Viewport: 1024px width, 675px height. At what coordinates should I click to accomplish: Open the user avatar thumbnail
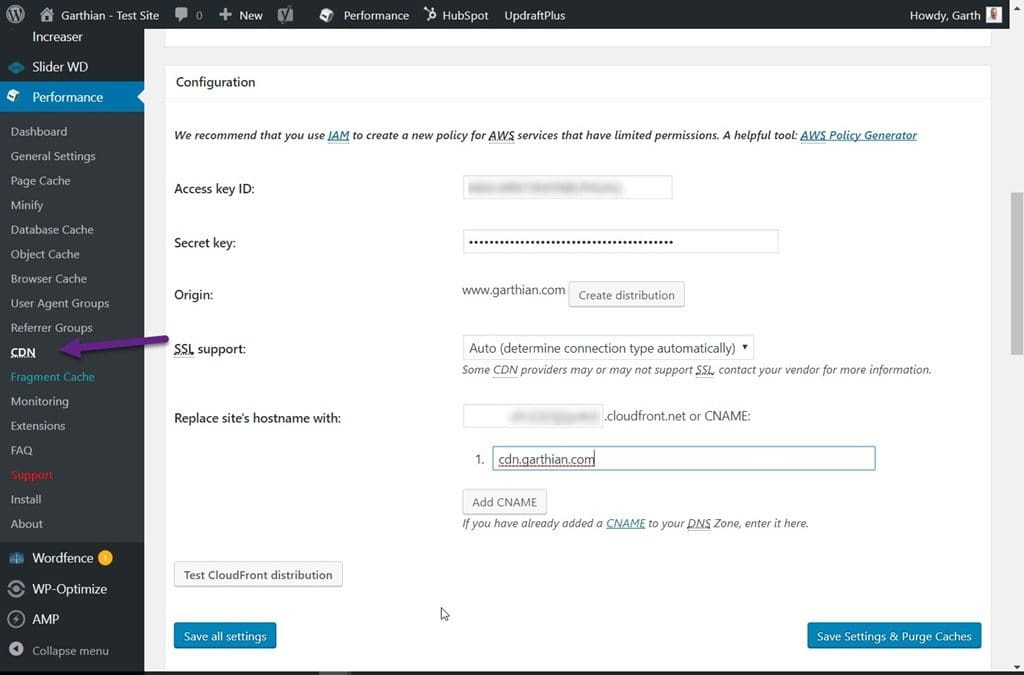994,14
